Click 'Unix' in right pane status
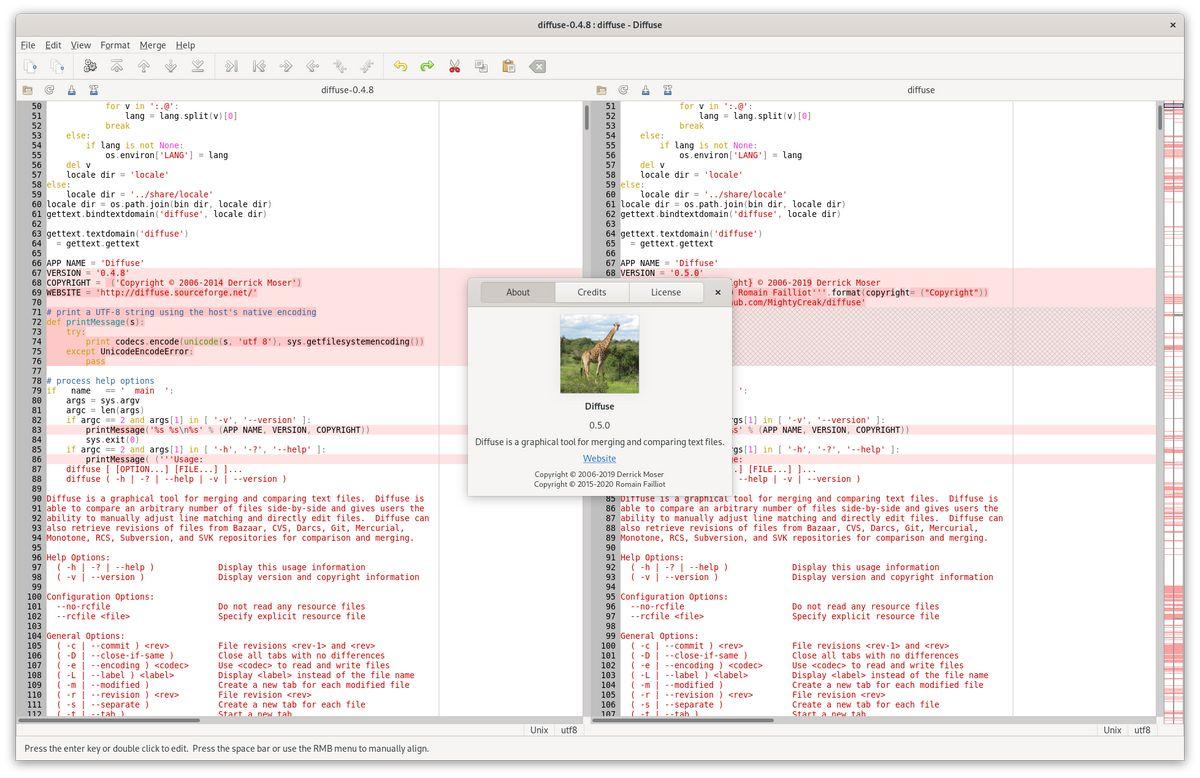The width and height of the screenshot is (1200, 778). click(1112, 730)
